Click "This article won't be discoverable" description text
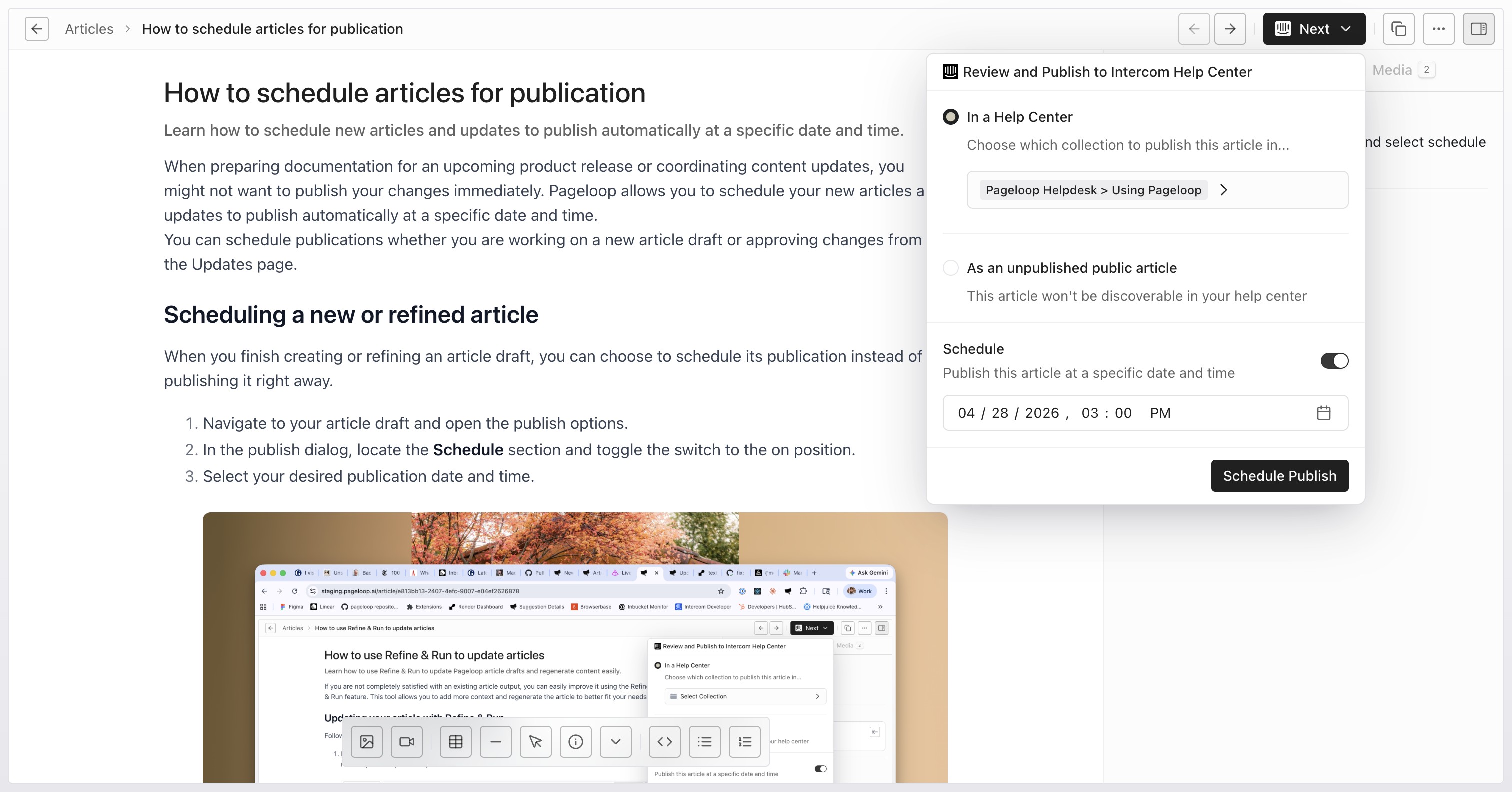 click(1137, 296)
